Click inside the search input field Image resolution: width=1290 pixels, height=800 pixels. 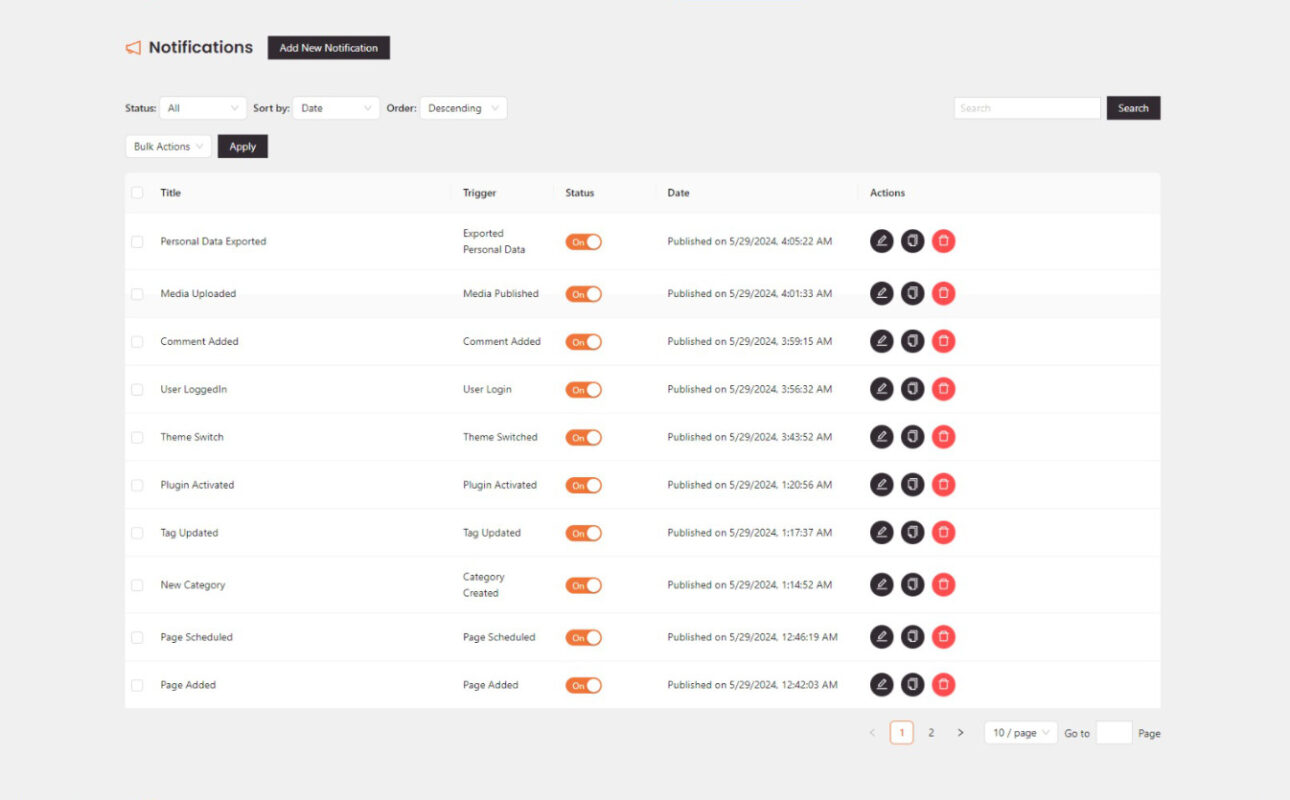coord(1027,107)
